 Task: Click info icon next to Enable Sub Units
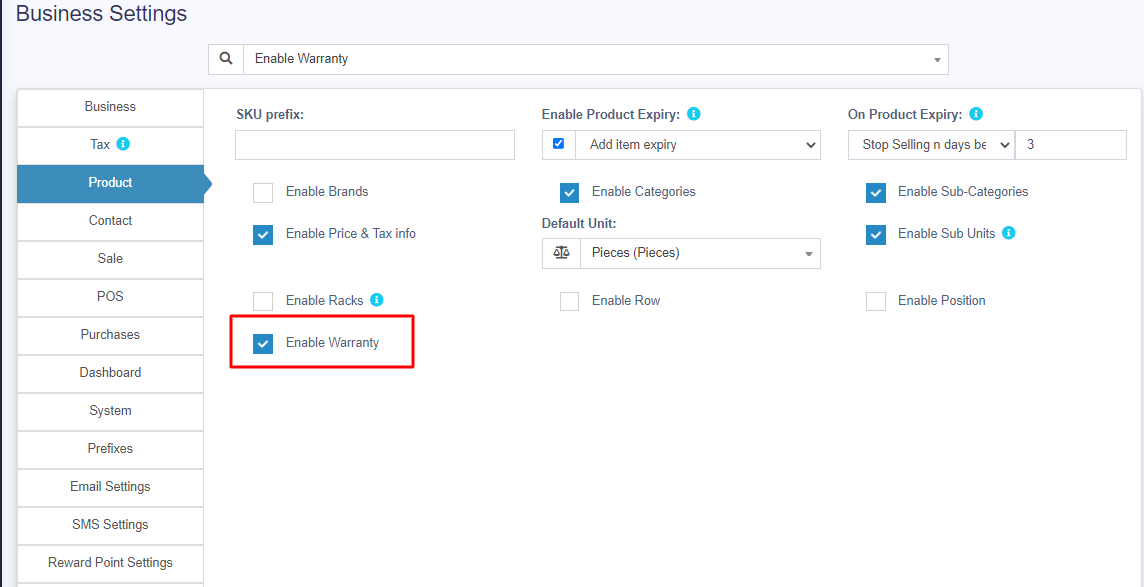pyautogui.click(x=1009, y=233)
